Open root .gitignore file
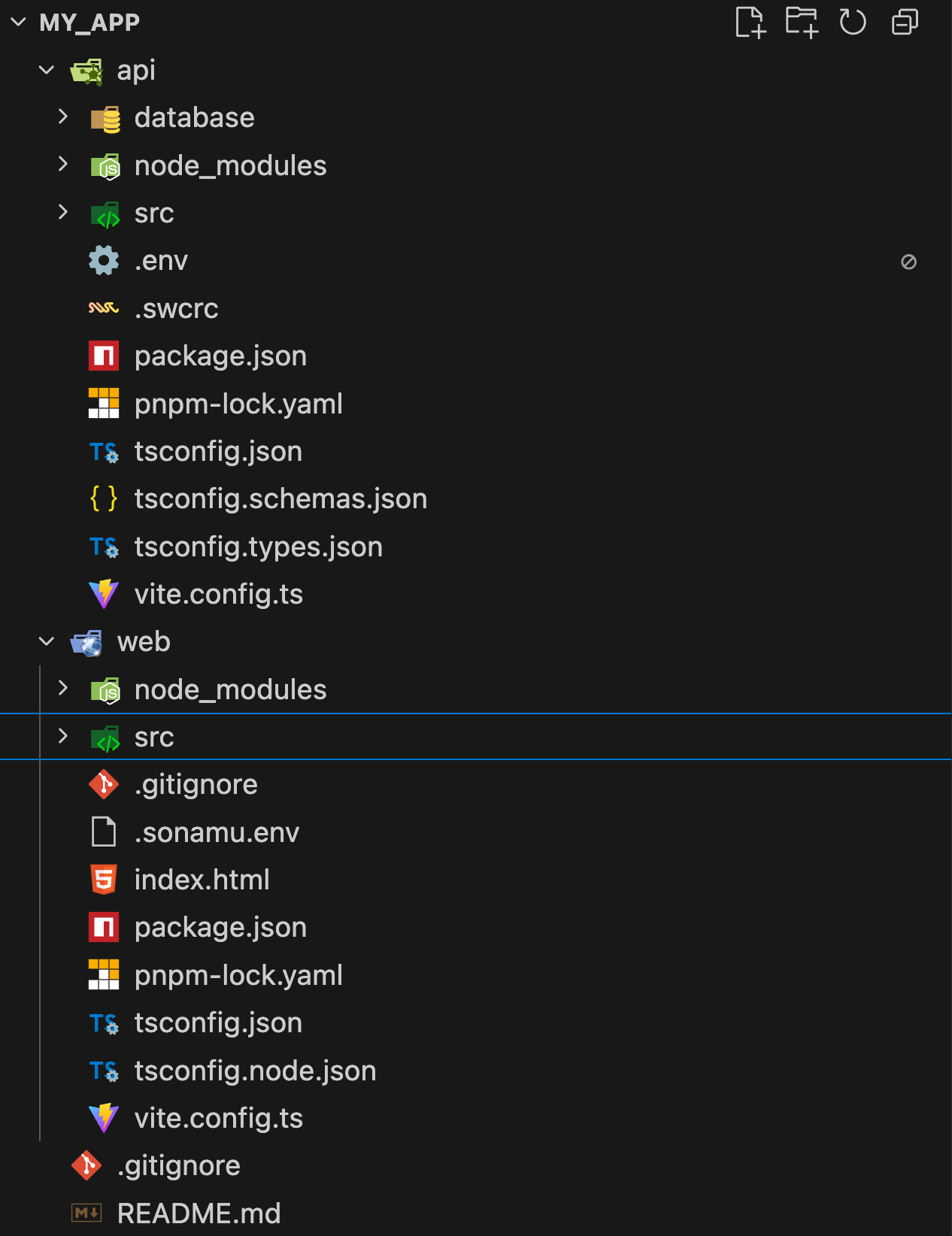Viewport: 952px width, 1236px height. coord(178,1165)
